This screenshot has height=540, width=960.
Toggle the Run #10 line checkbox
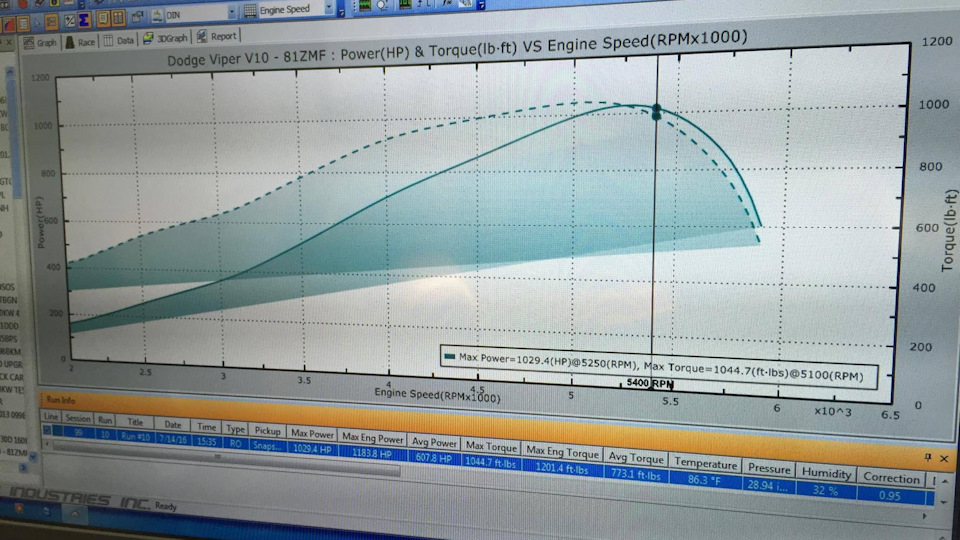point(47,430)
